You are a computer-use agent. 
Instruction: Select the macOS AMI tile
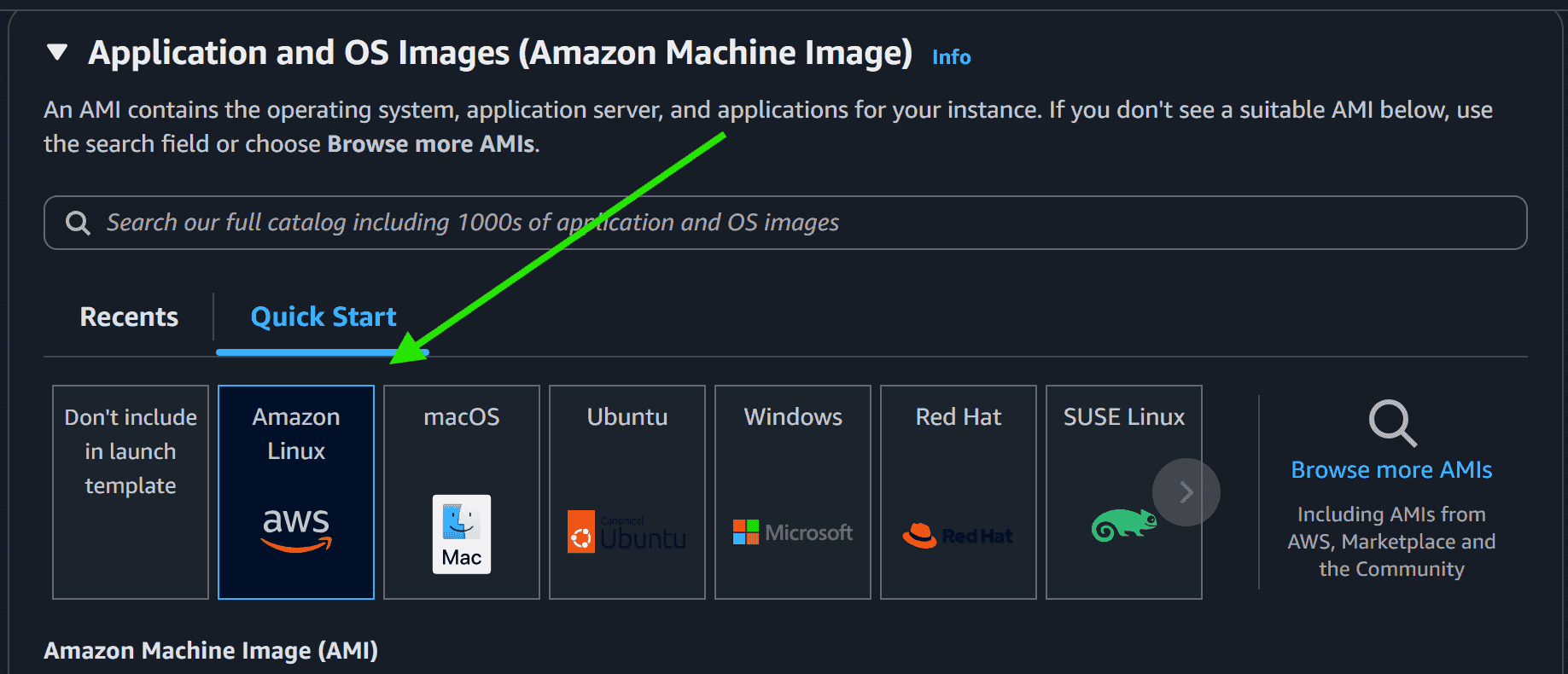(462, 492)
